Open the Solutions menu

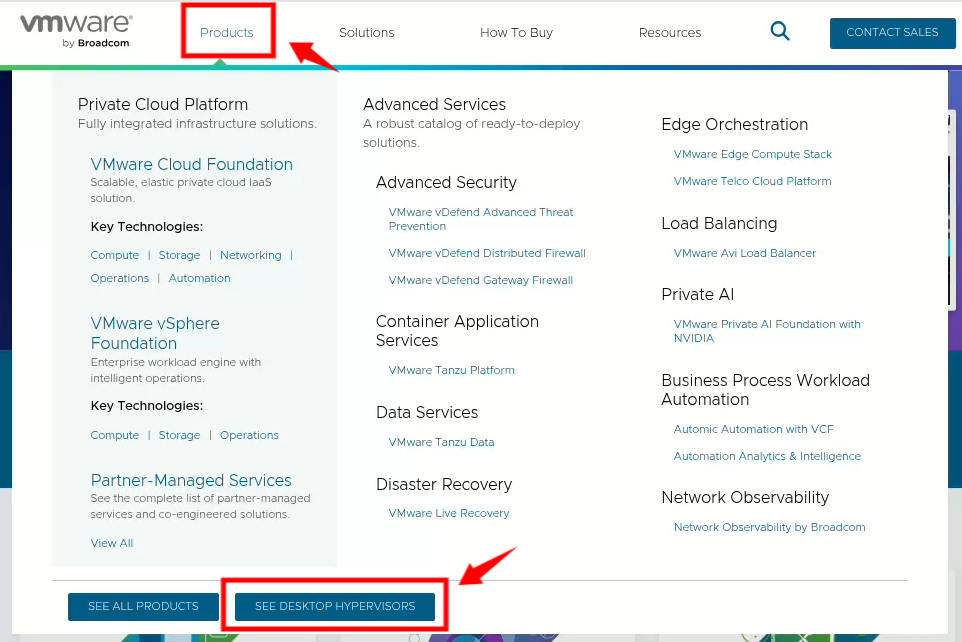pyautogui.click(x=366, y=33)
